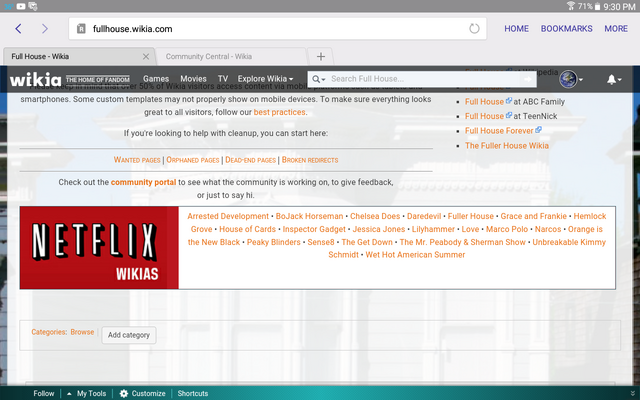This screenshot has width=640, height=400.
Task: Click Customize in the bottom toolbar
Action: pos(148,393)
